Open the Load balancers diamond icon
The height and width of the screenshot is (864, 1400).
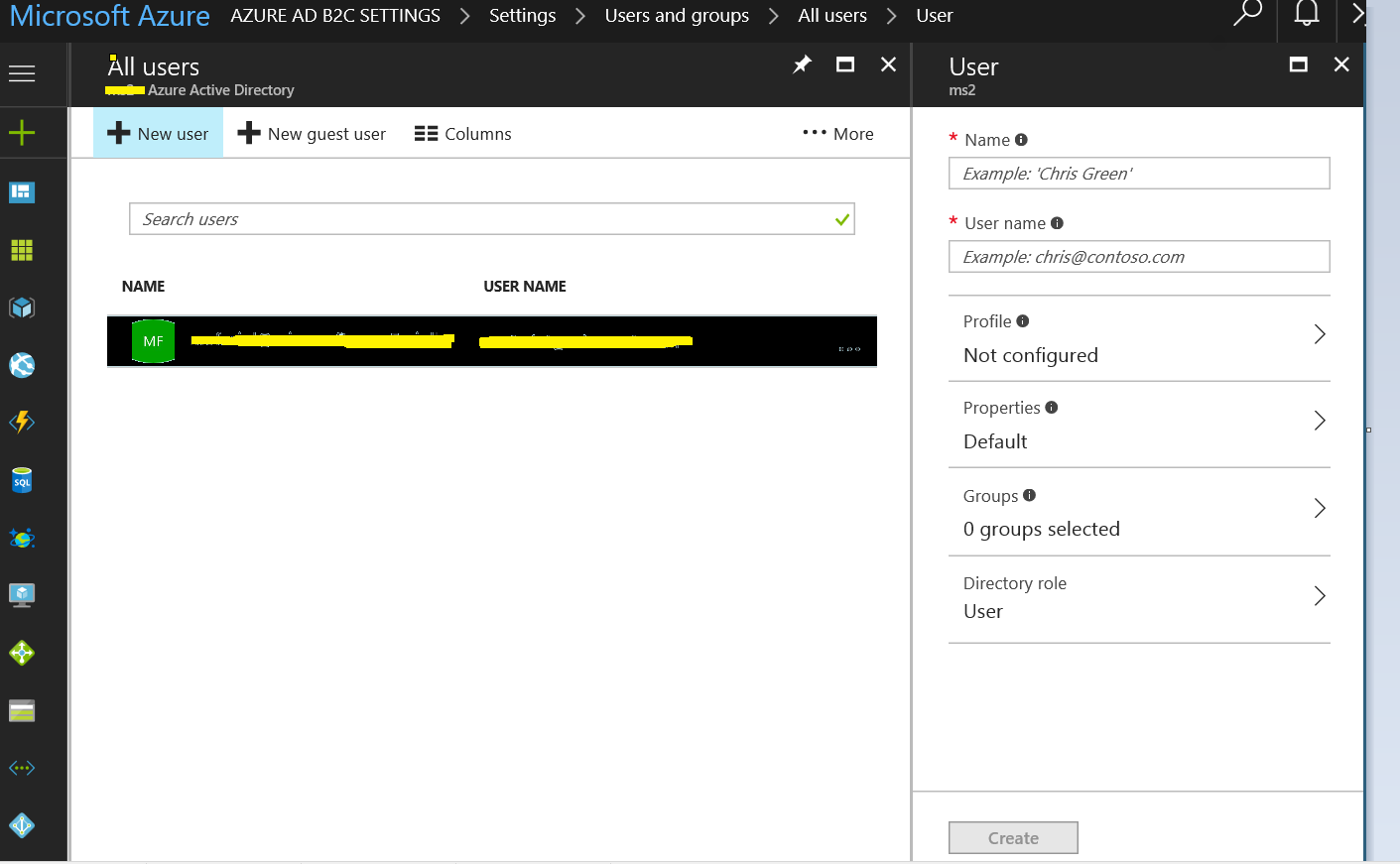[22, 653]
